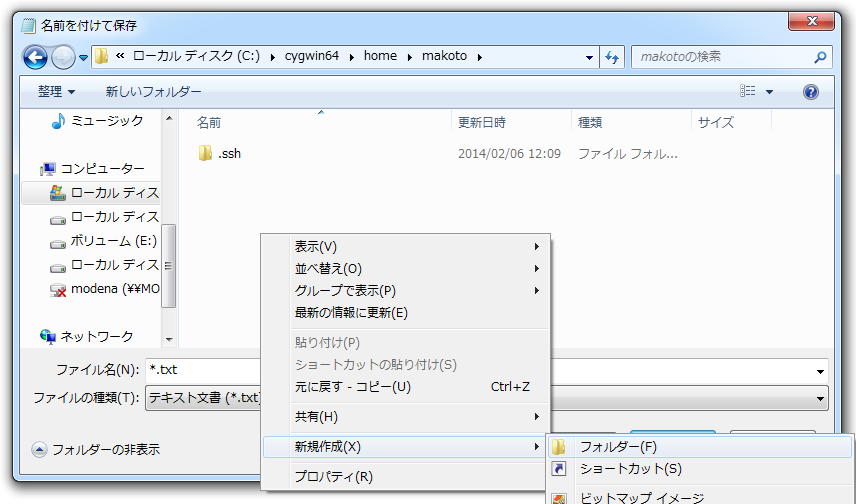Click the refresh icon beside address bar
The width and height of the screenshot is (856, 504).
[x=612, y=57]
